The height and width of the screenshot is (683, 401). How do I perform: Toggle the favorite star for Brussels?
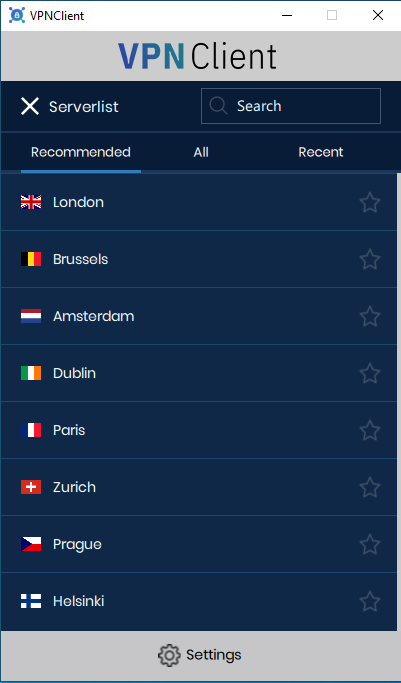point(370,259)
